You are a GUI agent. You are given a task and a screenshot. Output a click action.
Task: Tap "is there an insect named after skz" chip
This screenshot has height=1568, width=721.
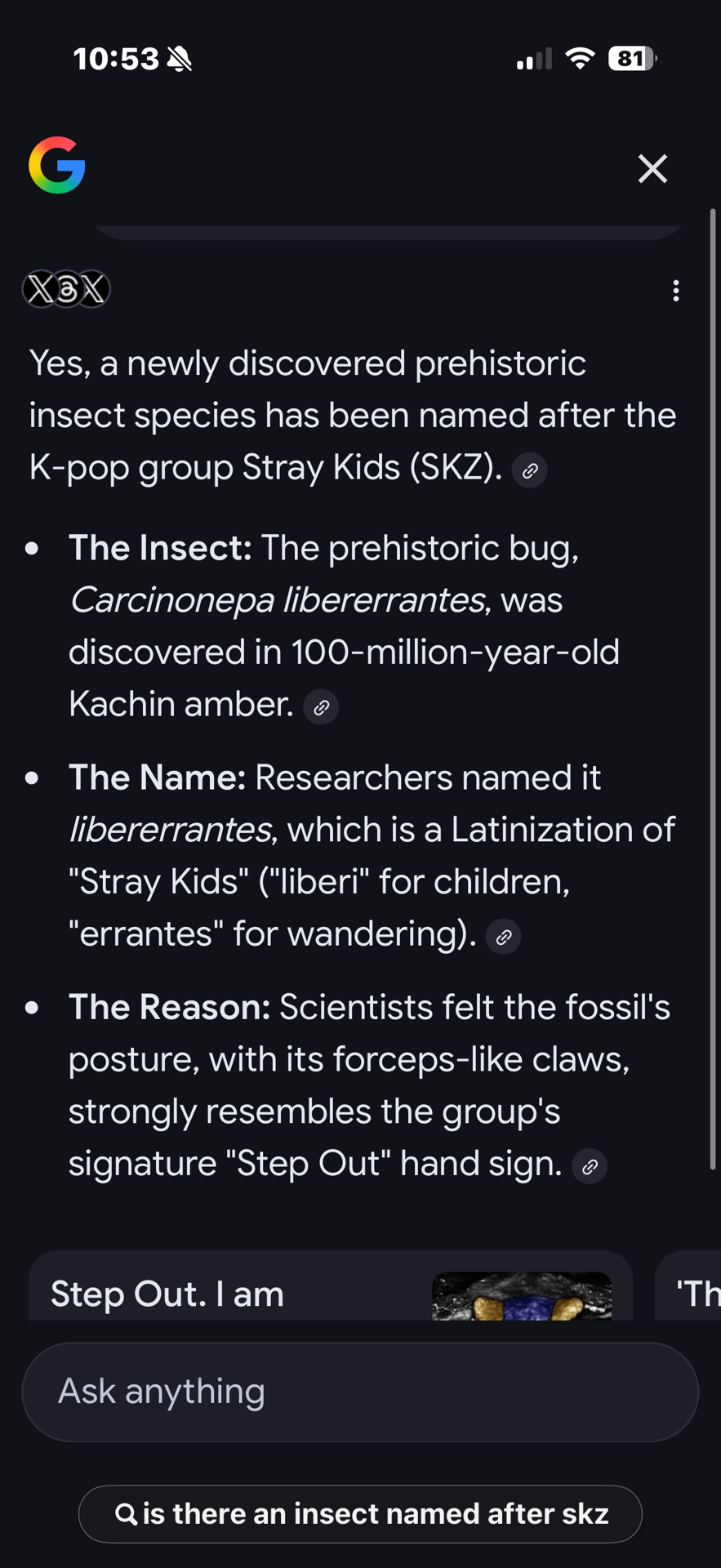tap(360, 1513)
